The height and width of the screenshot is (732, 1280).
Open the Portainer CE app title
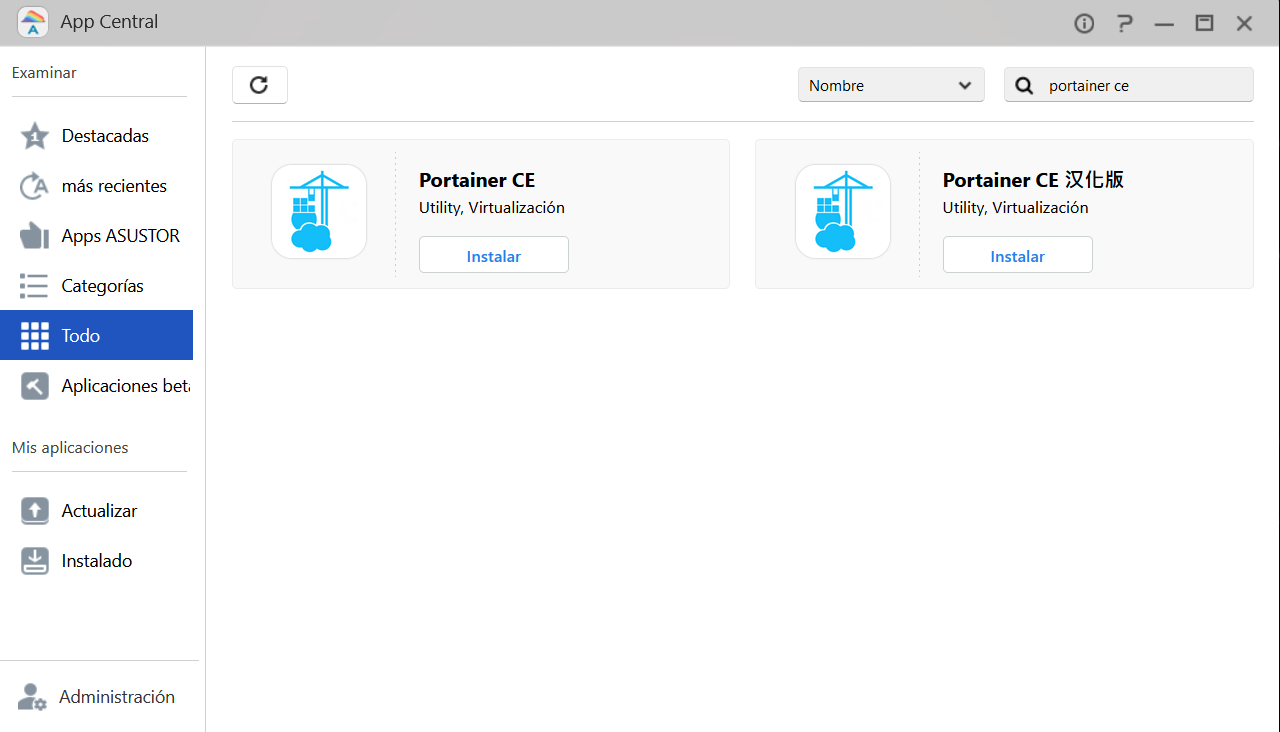(x=477, y=180)
